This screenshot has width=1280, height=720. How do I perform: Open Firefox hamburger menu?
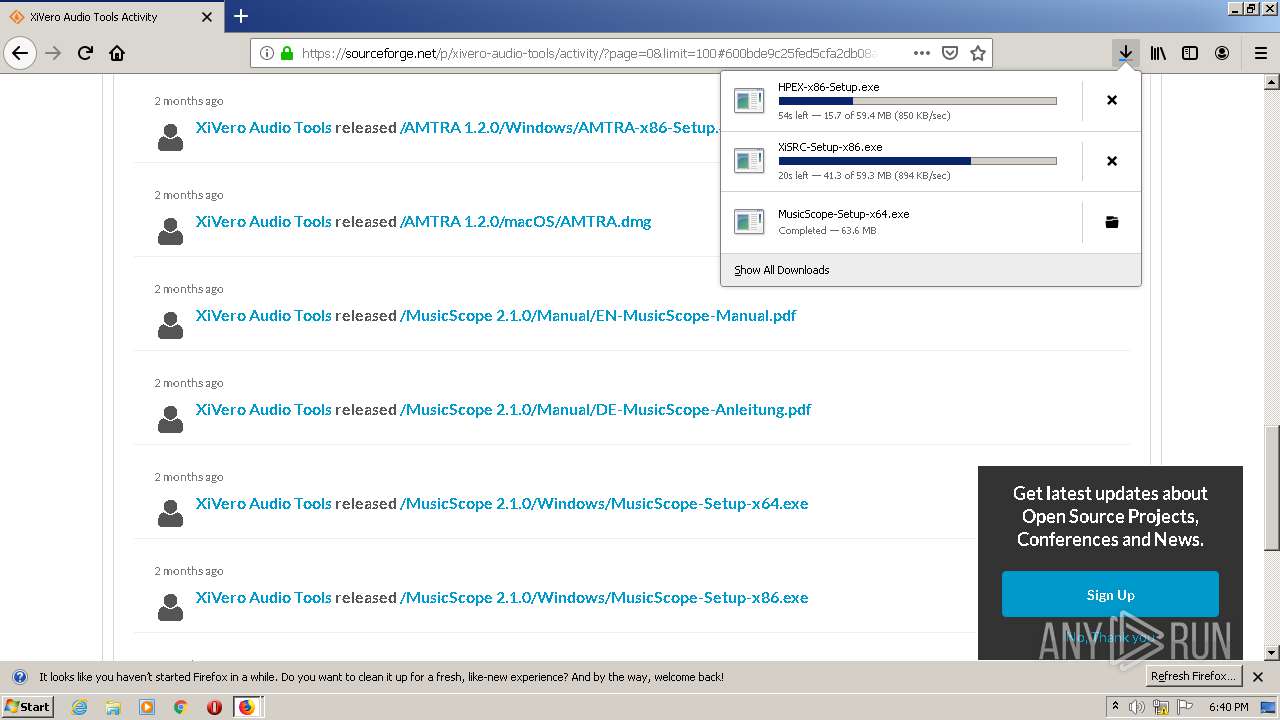pos(1261,53)
